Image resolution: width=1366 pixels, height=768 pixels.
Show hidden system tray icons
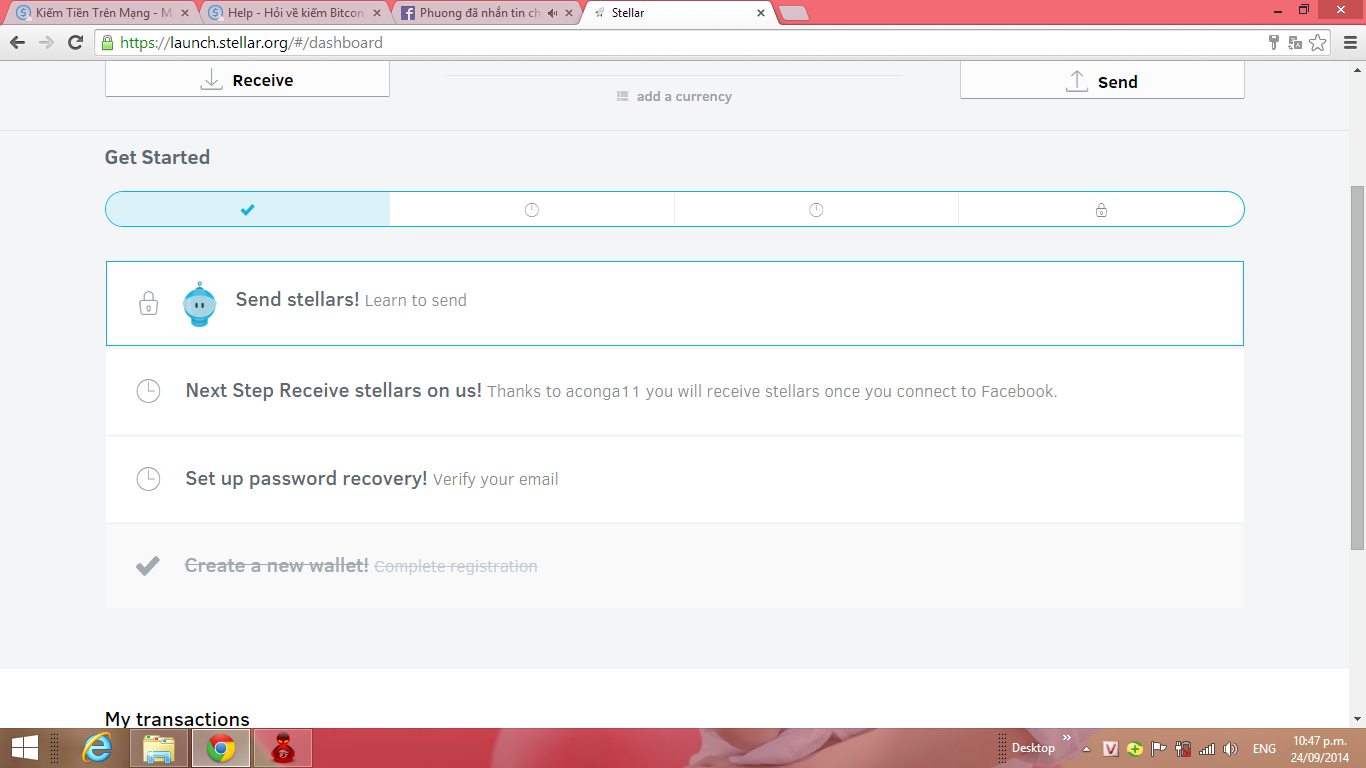(1087, 749)
